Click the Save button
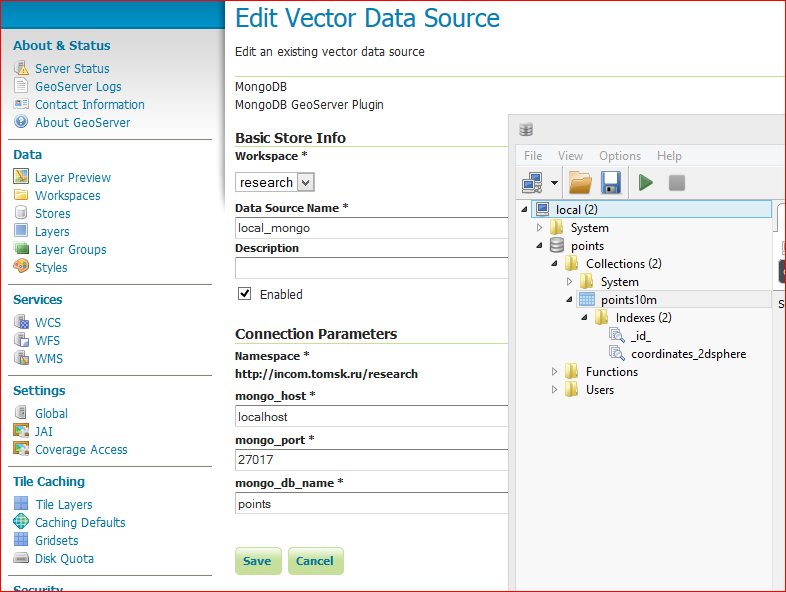 click(x=257, y=561)
